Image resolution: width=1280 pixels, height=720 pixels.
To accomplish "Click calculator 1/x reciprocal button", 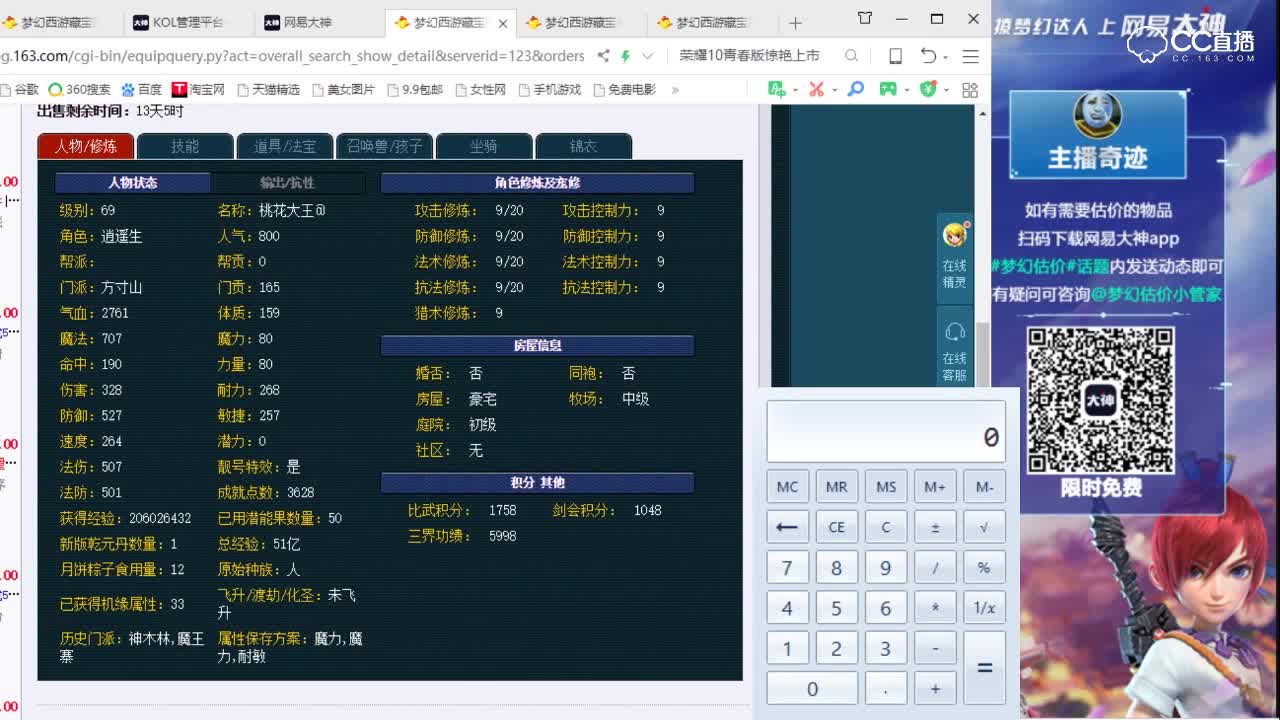I will click(x=984, y=607).
